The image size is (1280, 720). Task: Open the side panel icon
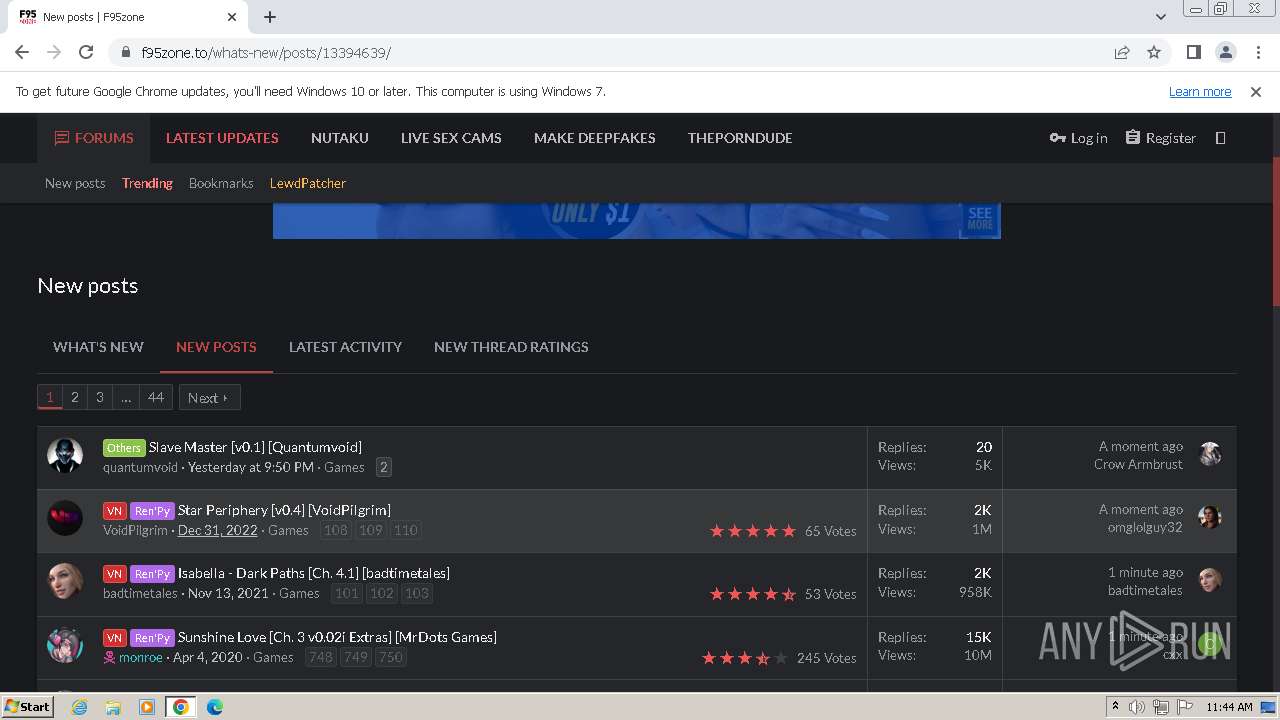tap(1193, 52)
